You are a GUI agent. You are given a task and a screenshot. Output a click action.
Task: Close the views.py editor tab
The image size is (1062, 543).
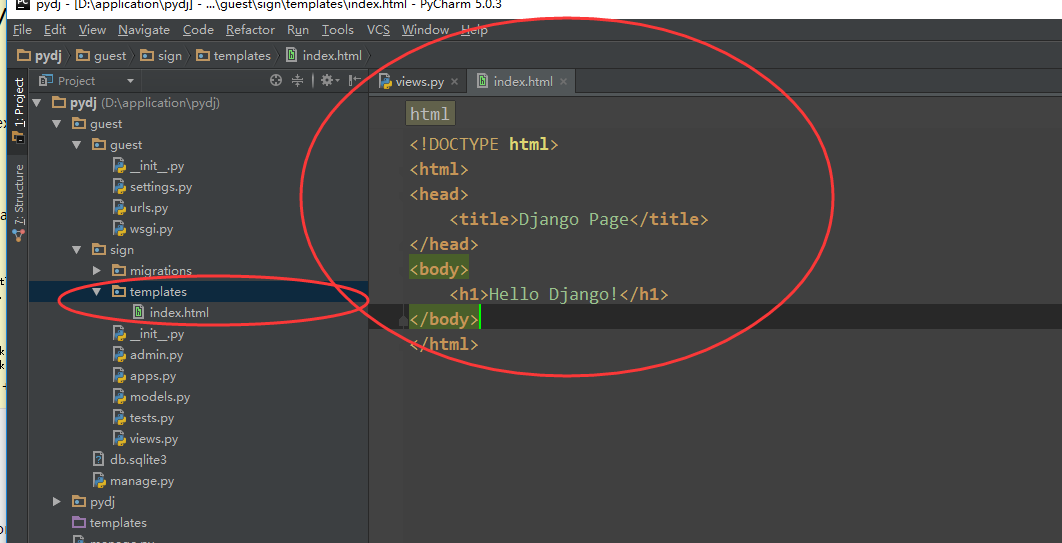[454, 83]
